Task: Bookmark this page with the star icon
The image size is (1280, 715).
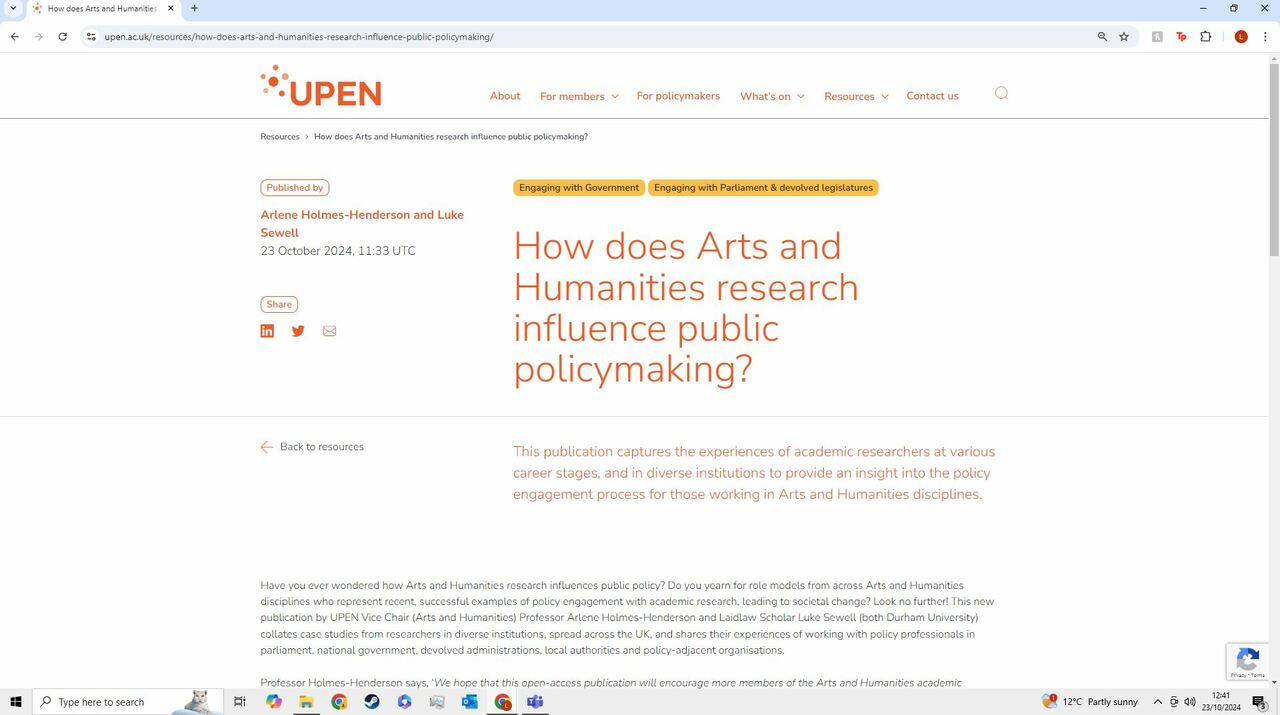Action: tap(1124, 37)
